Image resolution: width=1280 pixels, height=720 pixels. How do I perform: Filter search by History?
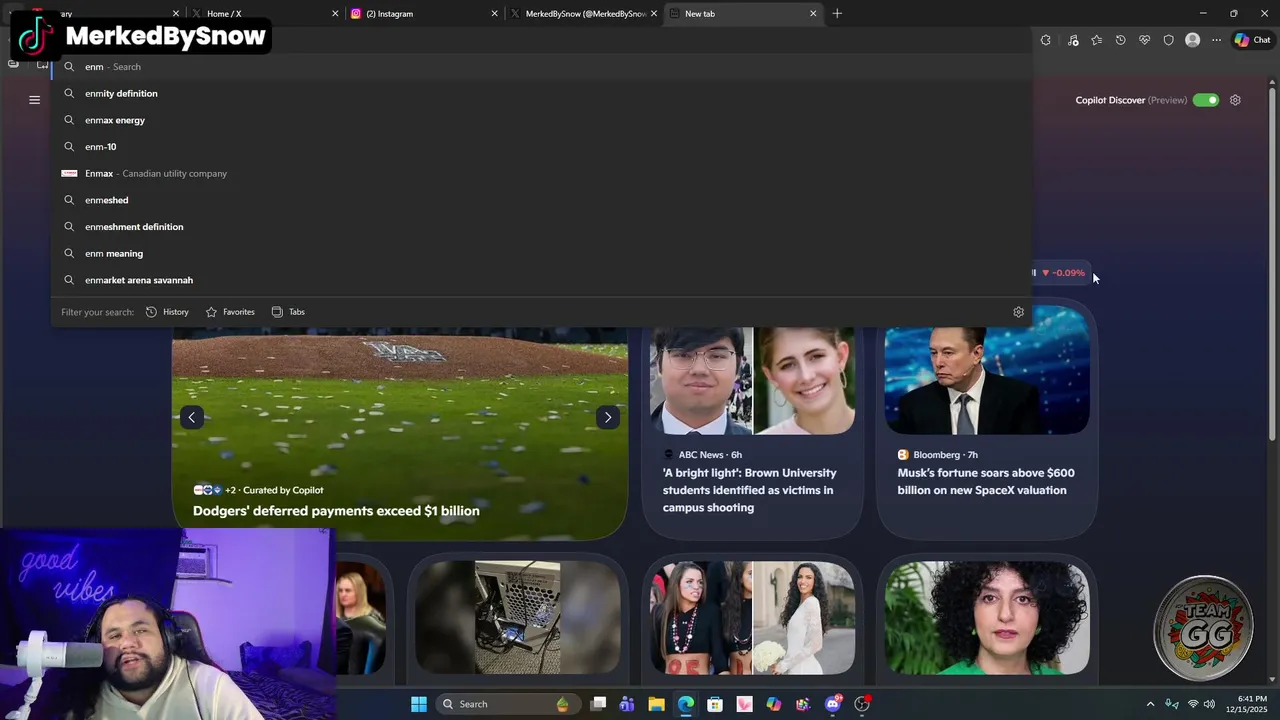coord(167,312)
